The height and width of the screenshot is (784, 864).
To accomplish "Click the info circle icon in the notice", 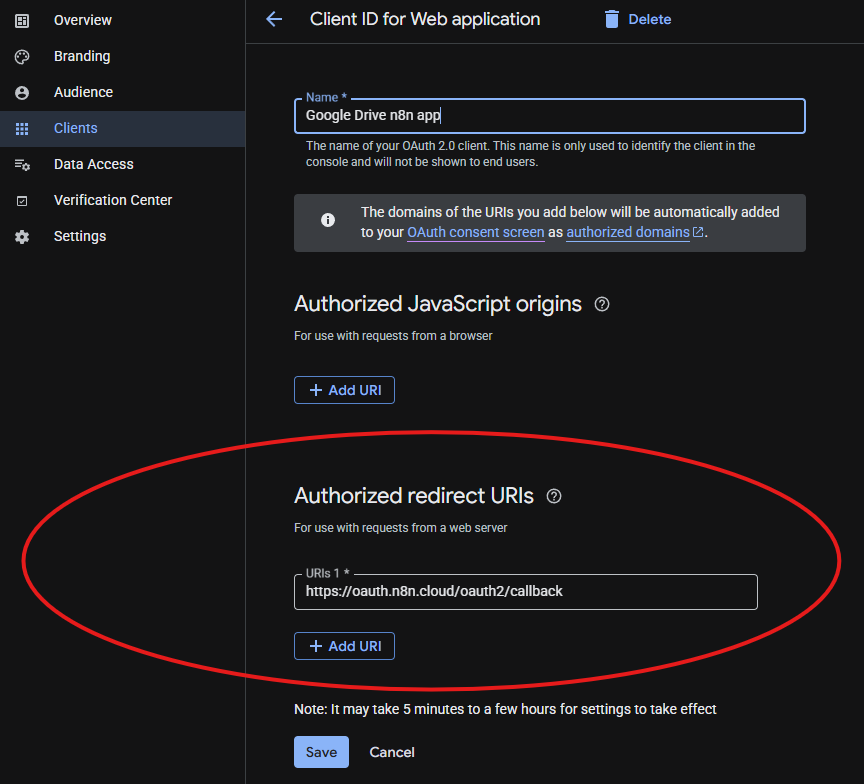I will click(328, 220).
